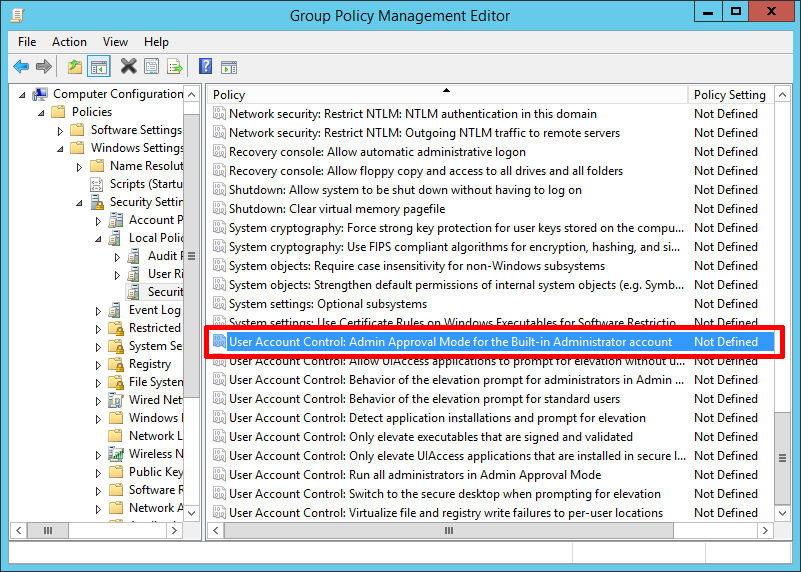Collapse the Windows Settings node
Screen dimensions: 801x572
[60, 149]
